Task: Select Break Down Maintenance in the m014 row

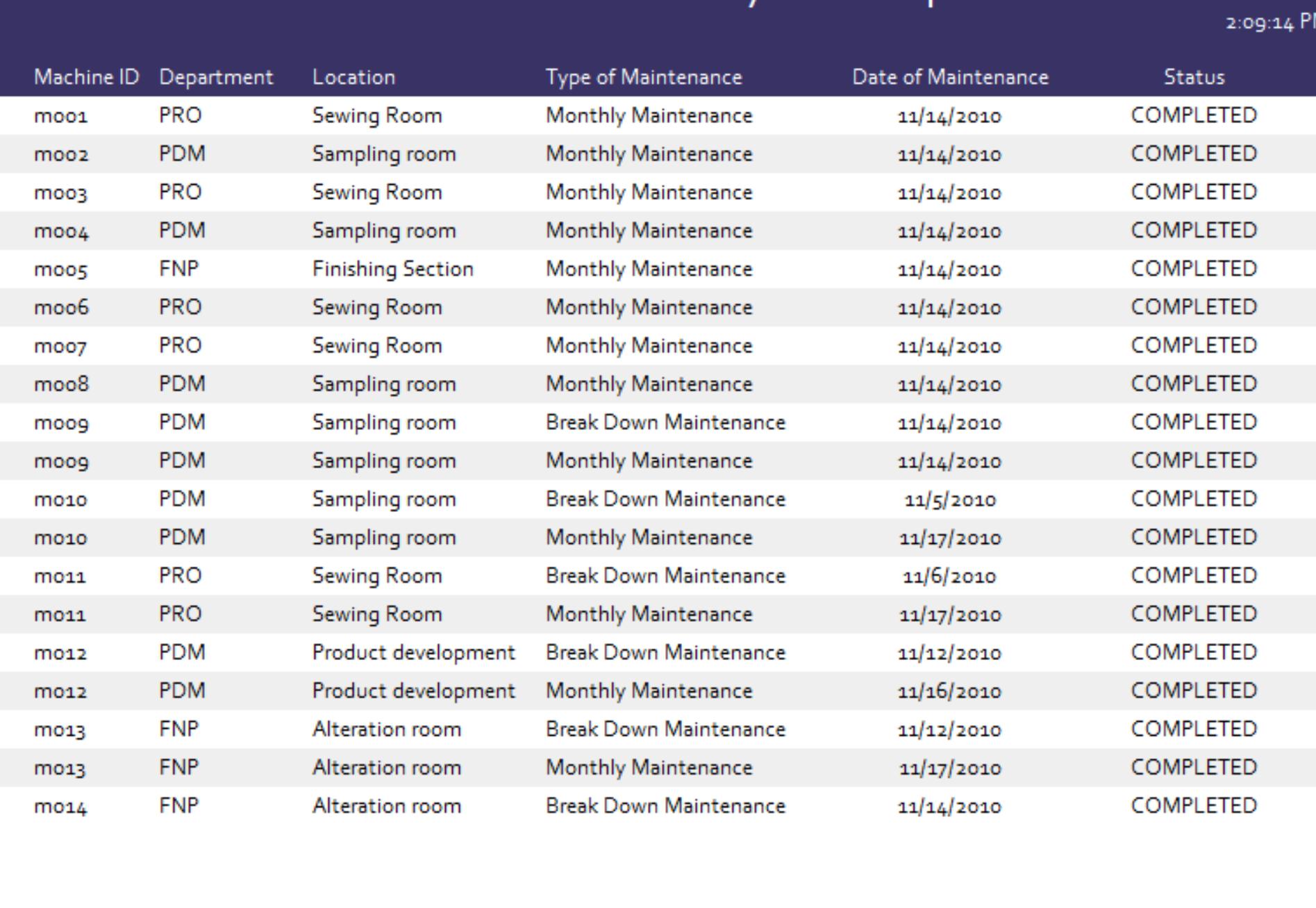Action: click(x=665, y=806)
